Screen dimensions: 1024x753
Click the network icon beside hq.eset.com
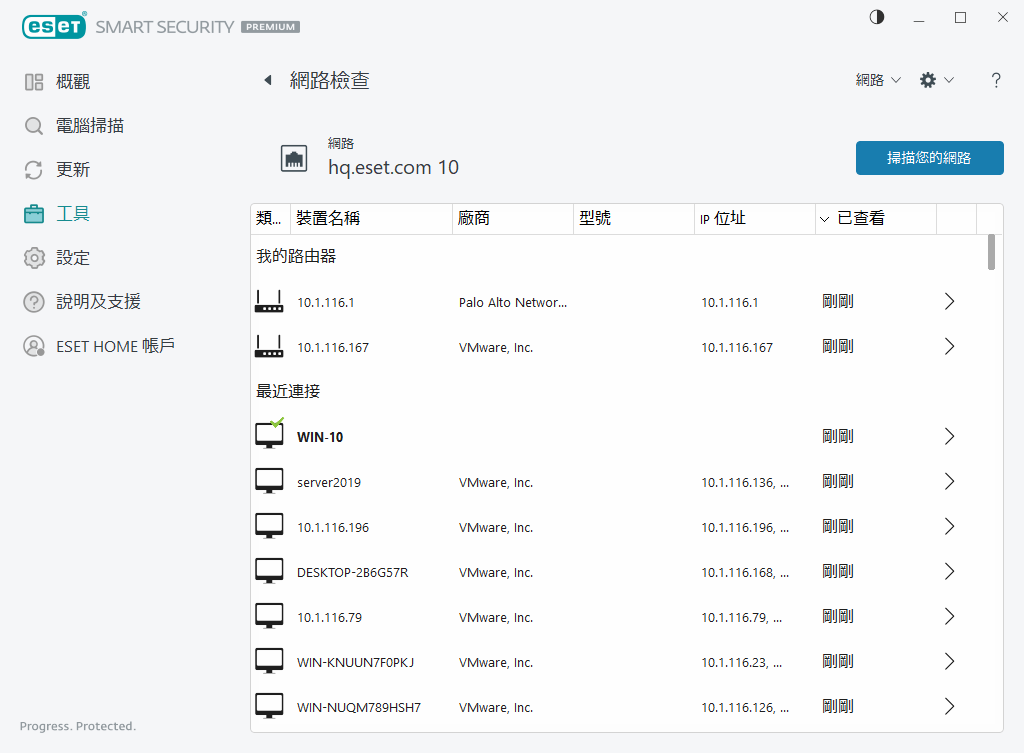(x=294, y=157)
